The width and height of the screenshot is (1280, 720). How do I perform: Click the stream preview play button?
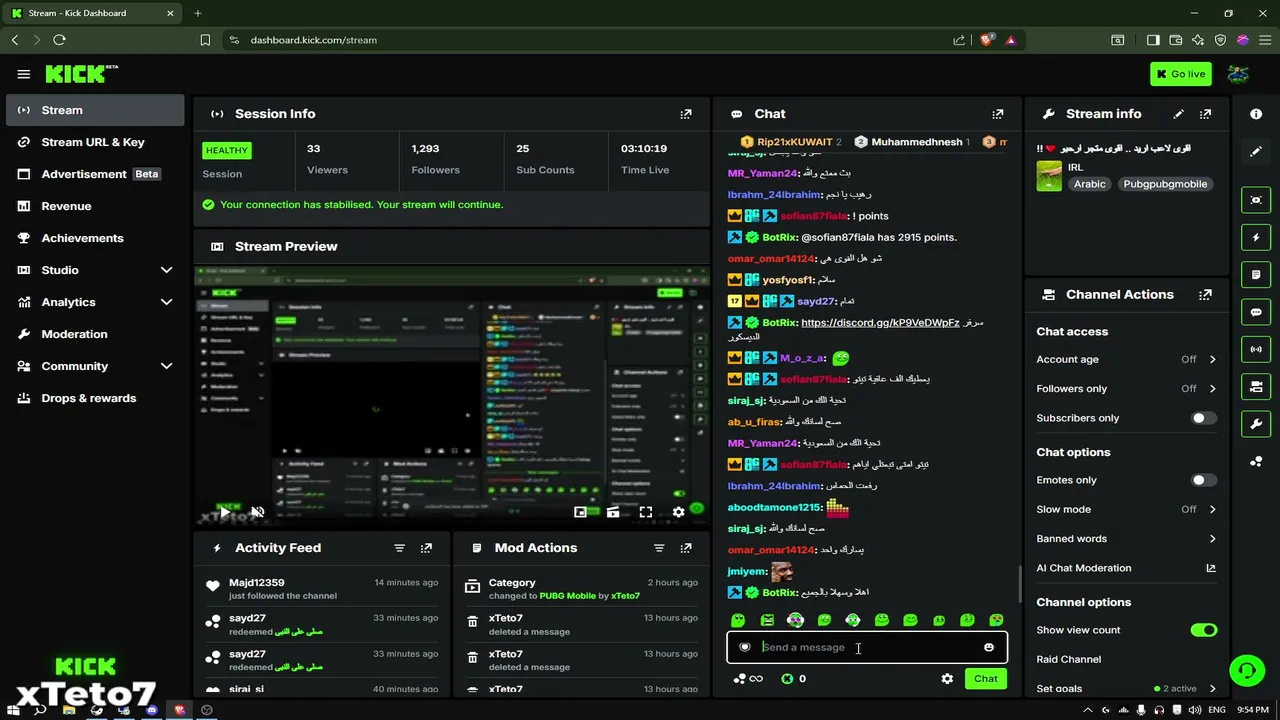[225, 512]
